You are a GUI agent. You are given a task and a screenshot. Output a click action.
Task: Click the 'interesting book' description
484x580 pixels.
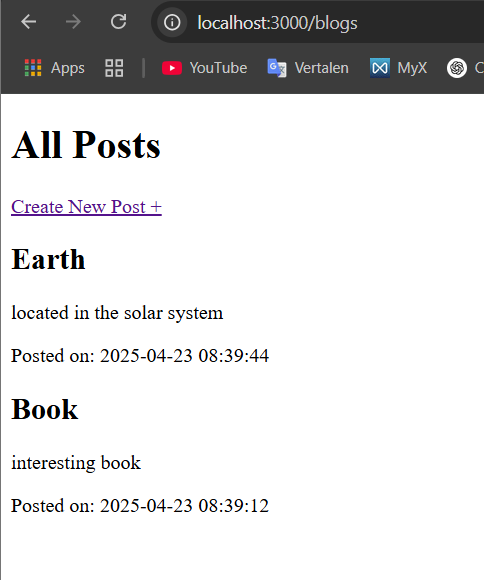[76, 463]
